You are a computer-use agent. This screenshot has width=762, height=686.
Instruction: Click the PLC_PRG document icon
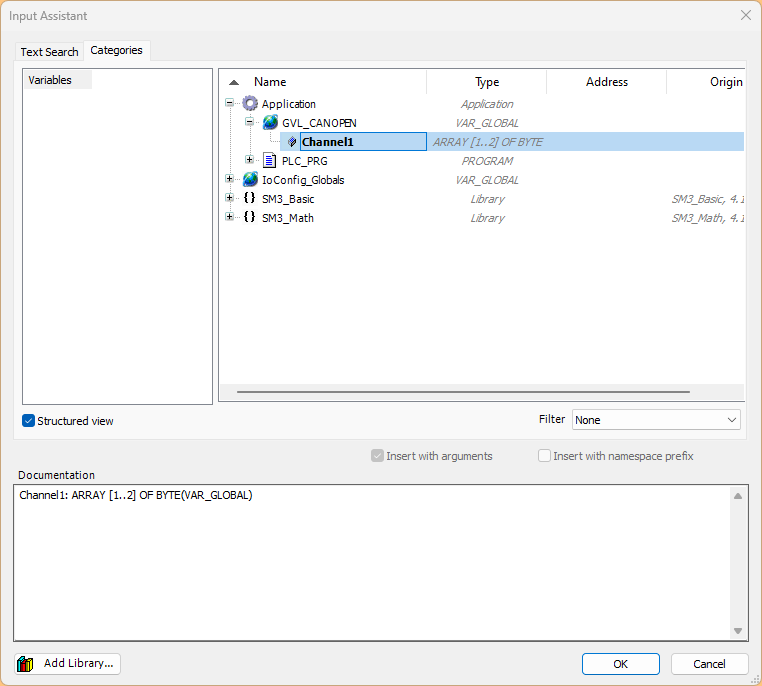pyautogui.click(x=269, y=160)
